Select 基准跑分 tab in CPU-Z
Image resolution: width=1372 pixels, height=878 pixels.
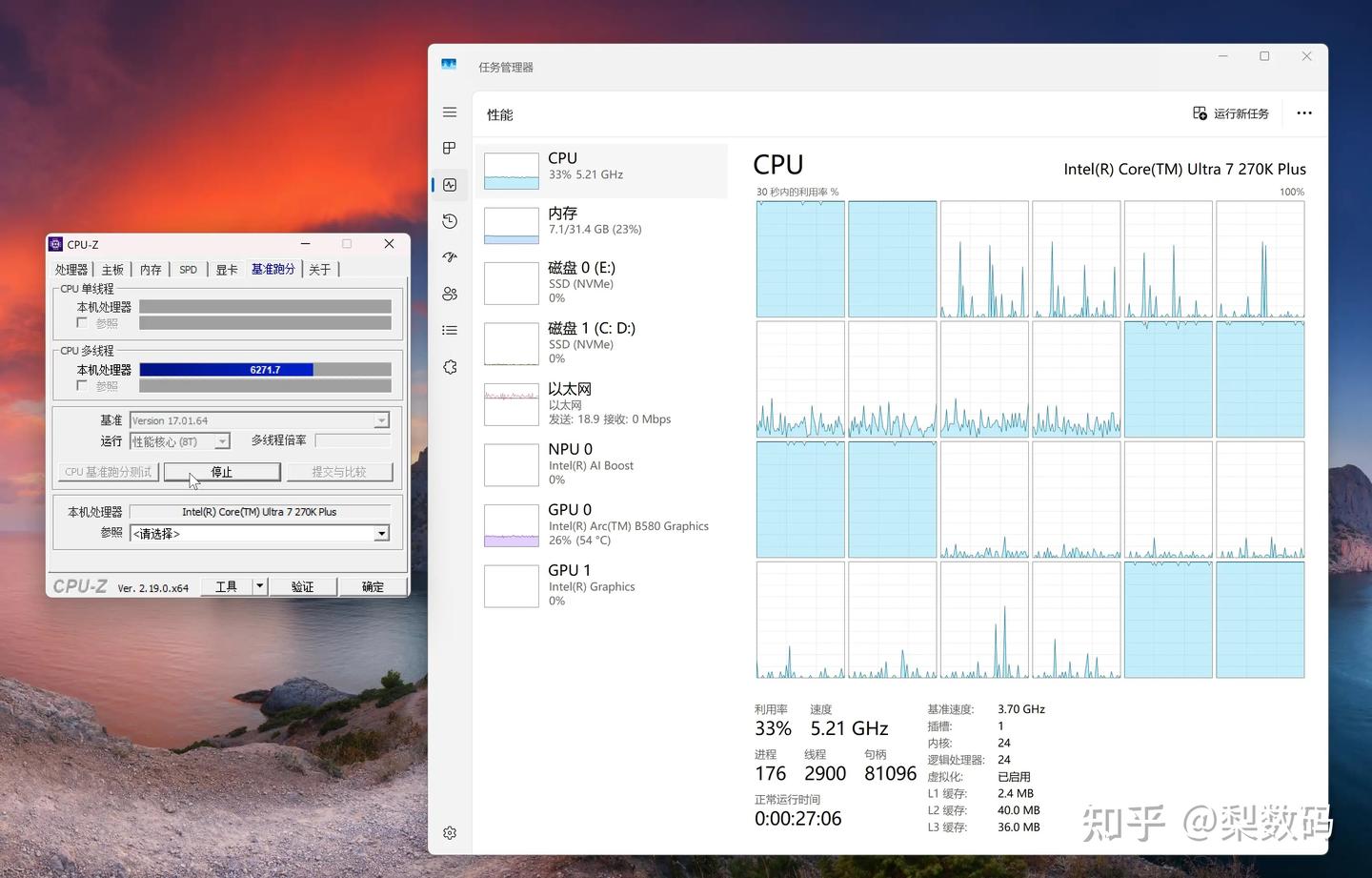coord(273,269)
